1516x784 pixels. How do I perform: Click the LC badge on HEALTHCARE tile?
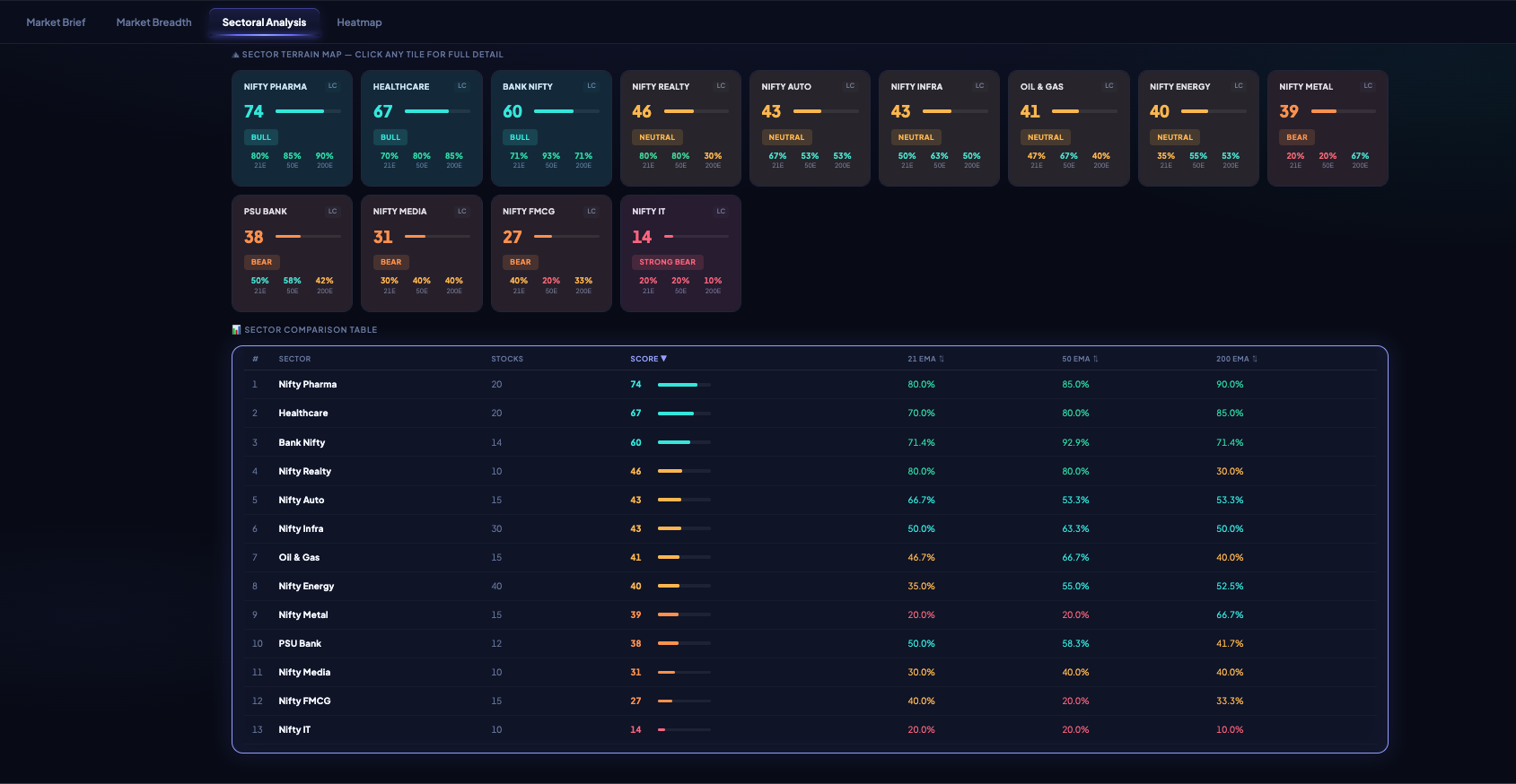(x=461, y=86)
